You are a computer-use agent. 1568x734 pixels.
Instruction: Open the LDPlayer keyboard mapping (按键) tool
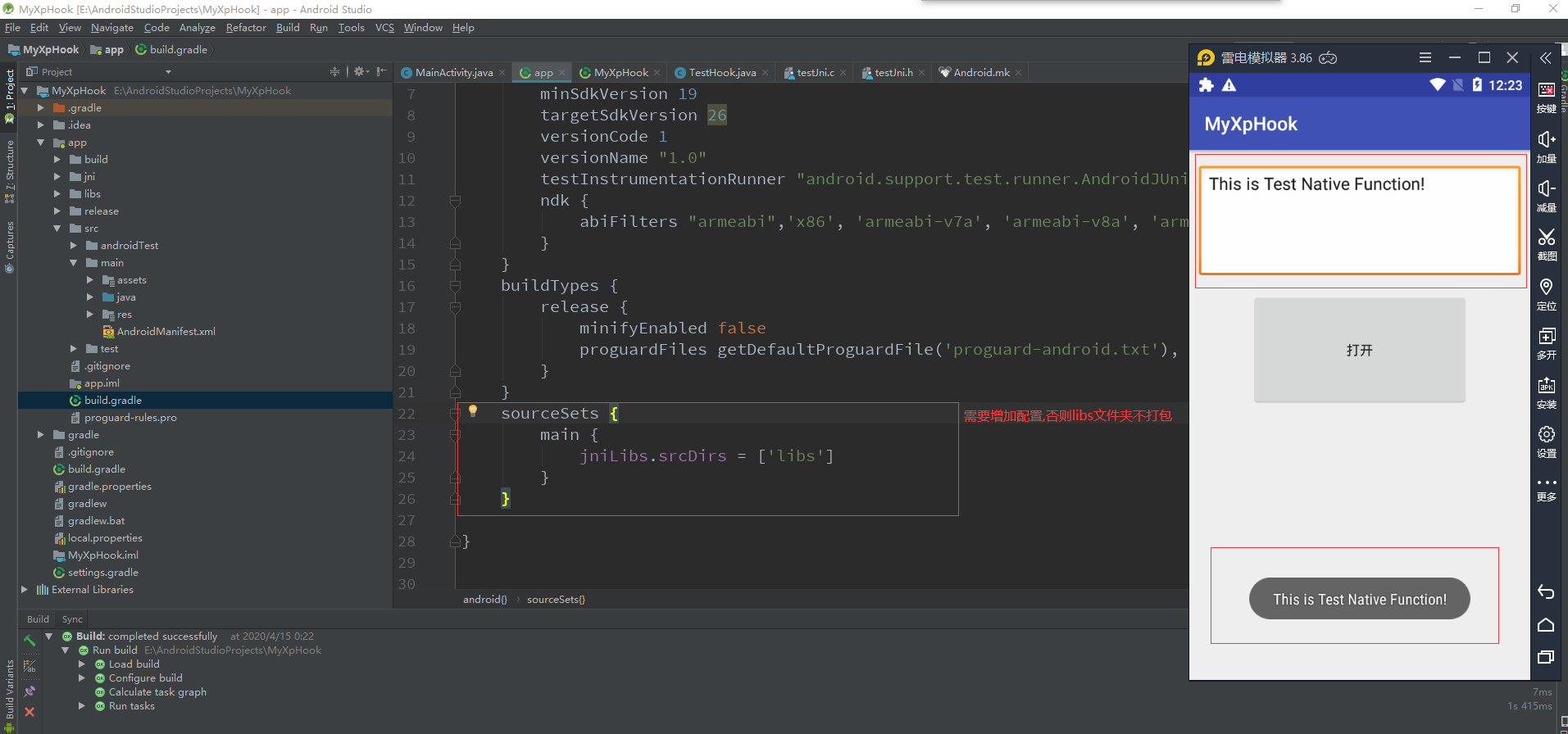(x=1547, y=97)
